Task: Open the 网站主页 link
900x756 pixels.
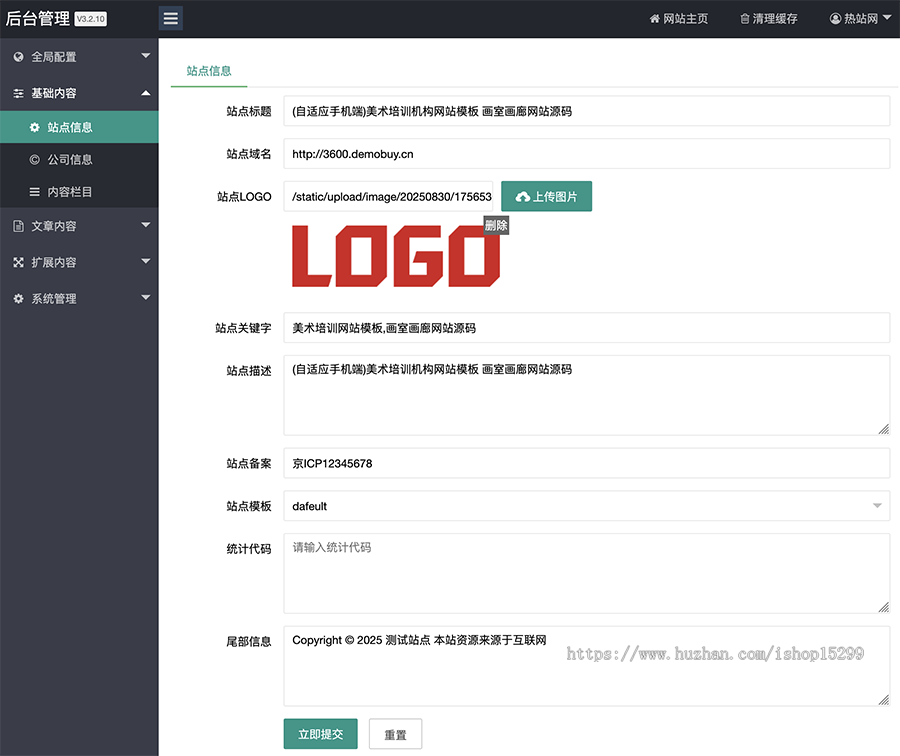Action: (x=679, y=19)
